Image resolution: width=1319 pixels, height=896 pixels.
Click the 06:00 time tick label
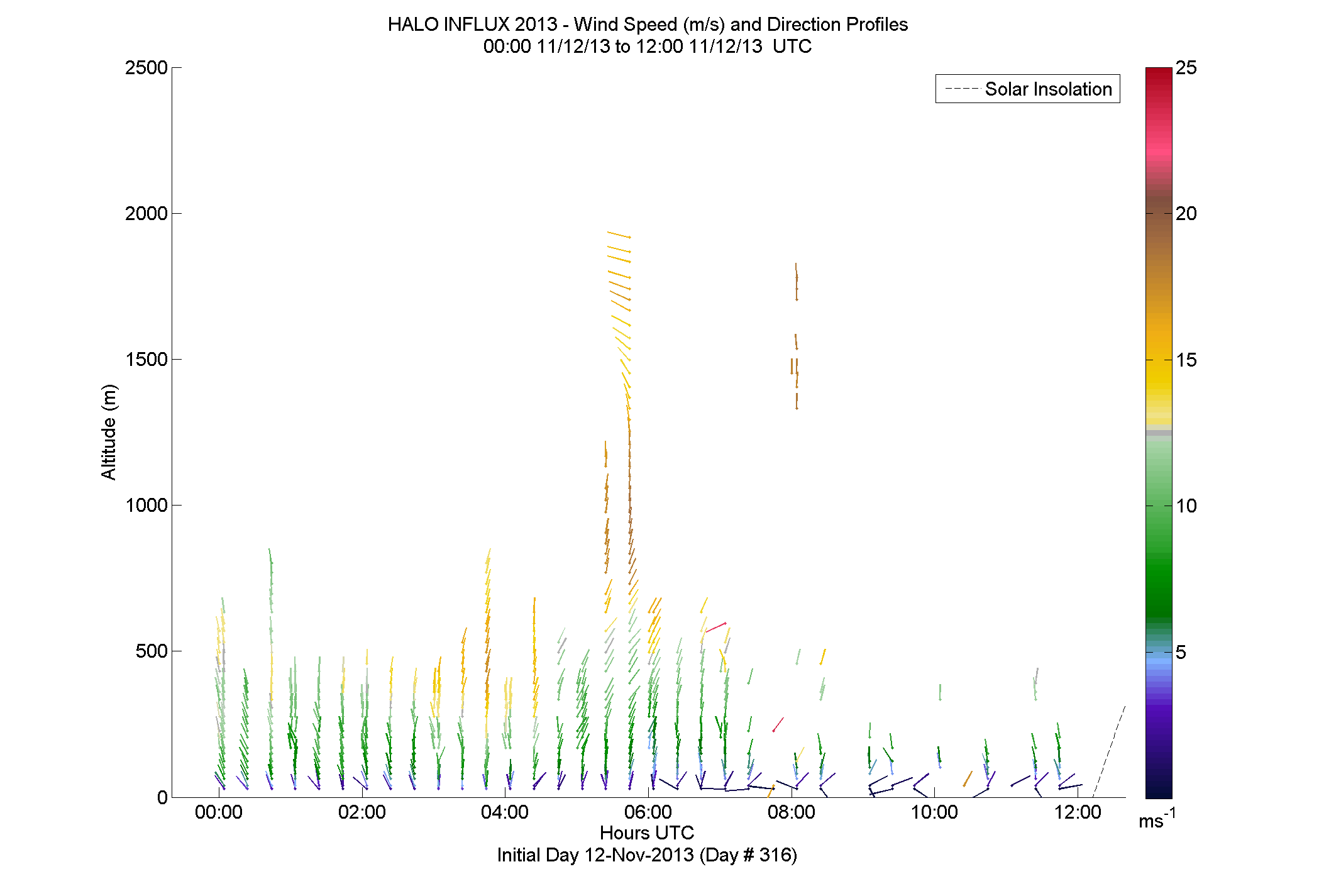tap(648, 812)
